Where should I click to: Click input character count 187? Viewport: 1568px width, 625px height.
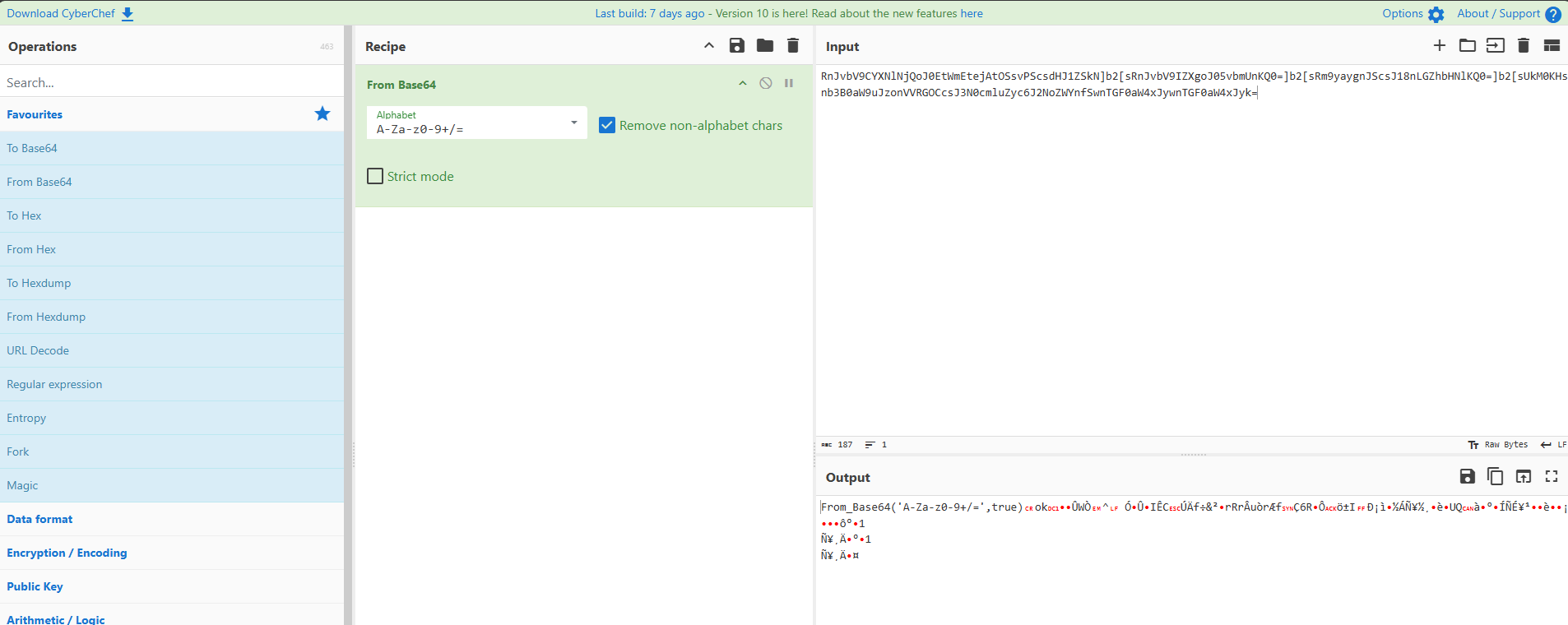837,444
